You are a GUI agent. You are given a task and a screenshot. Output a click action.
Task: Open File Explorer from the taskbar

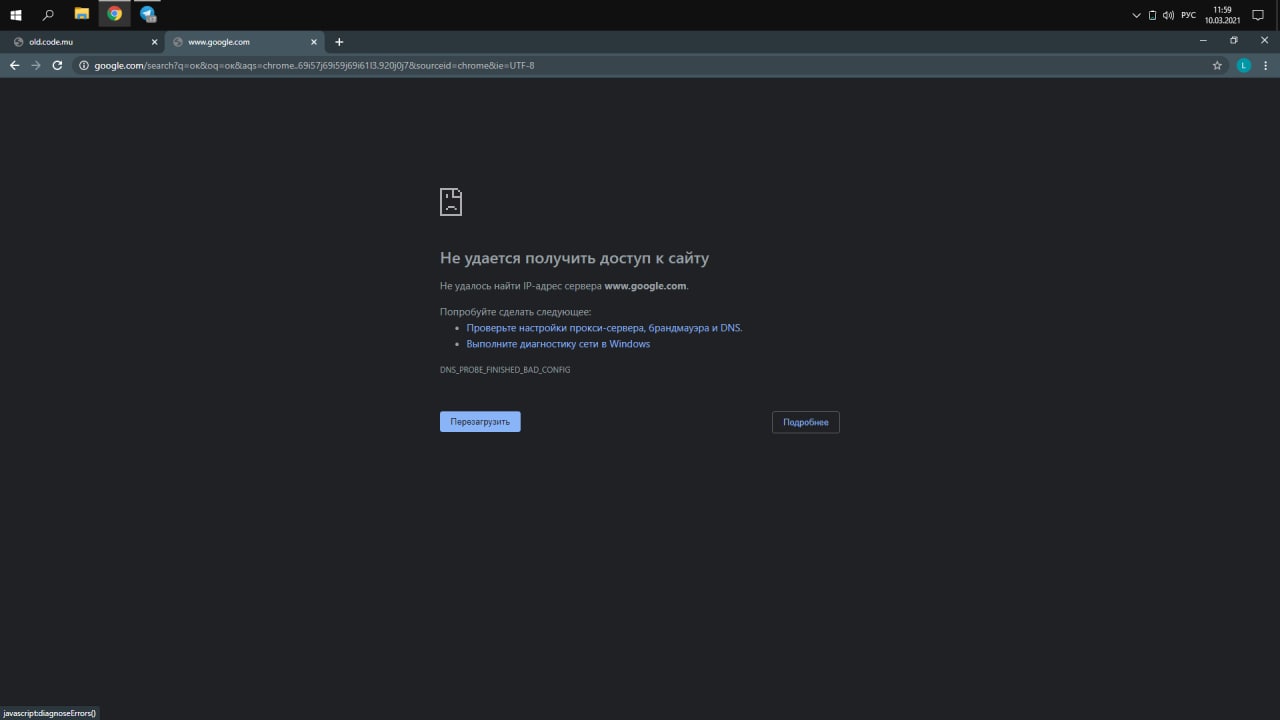point(82,15)
